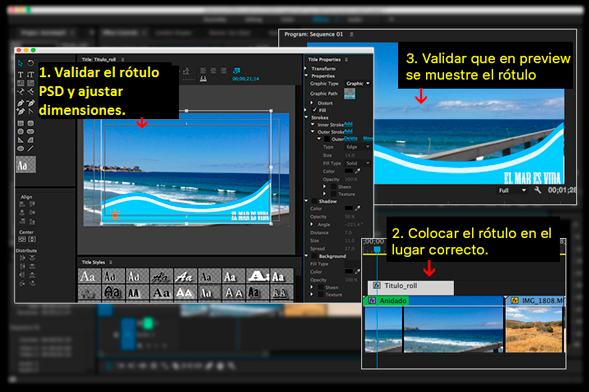
Task: Click Add next to Inner Stroke
Action: coord(348,124)
